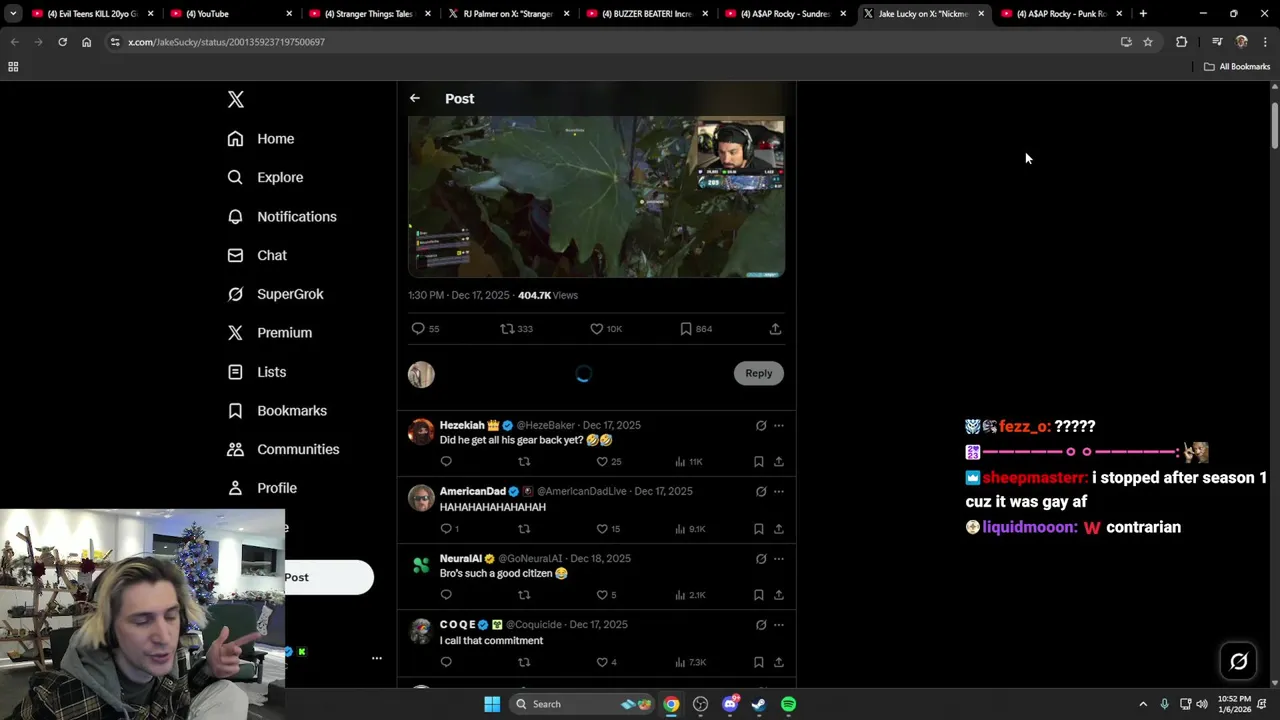Screen dimensions: 1280x720
Task: Open the apps grid in bookmarks bar
Action: click(13, 67)
